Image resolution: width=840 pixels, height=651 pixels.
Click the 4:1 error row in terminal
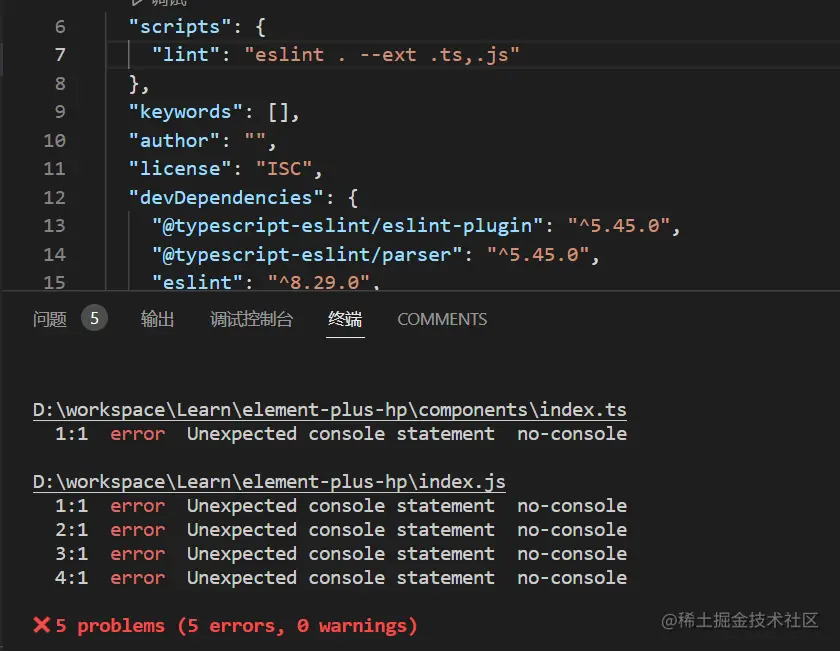pyautogui.click(x=341, y=578)
